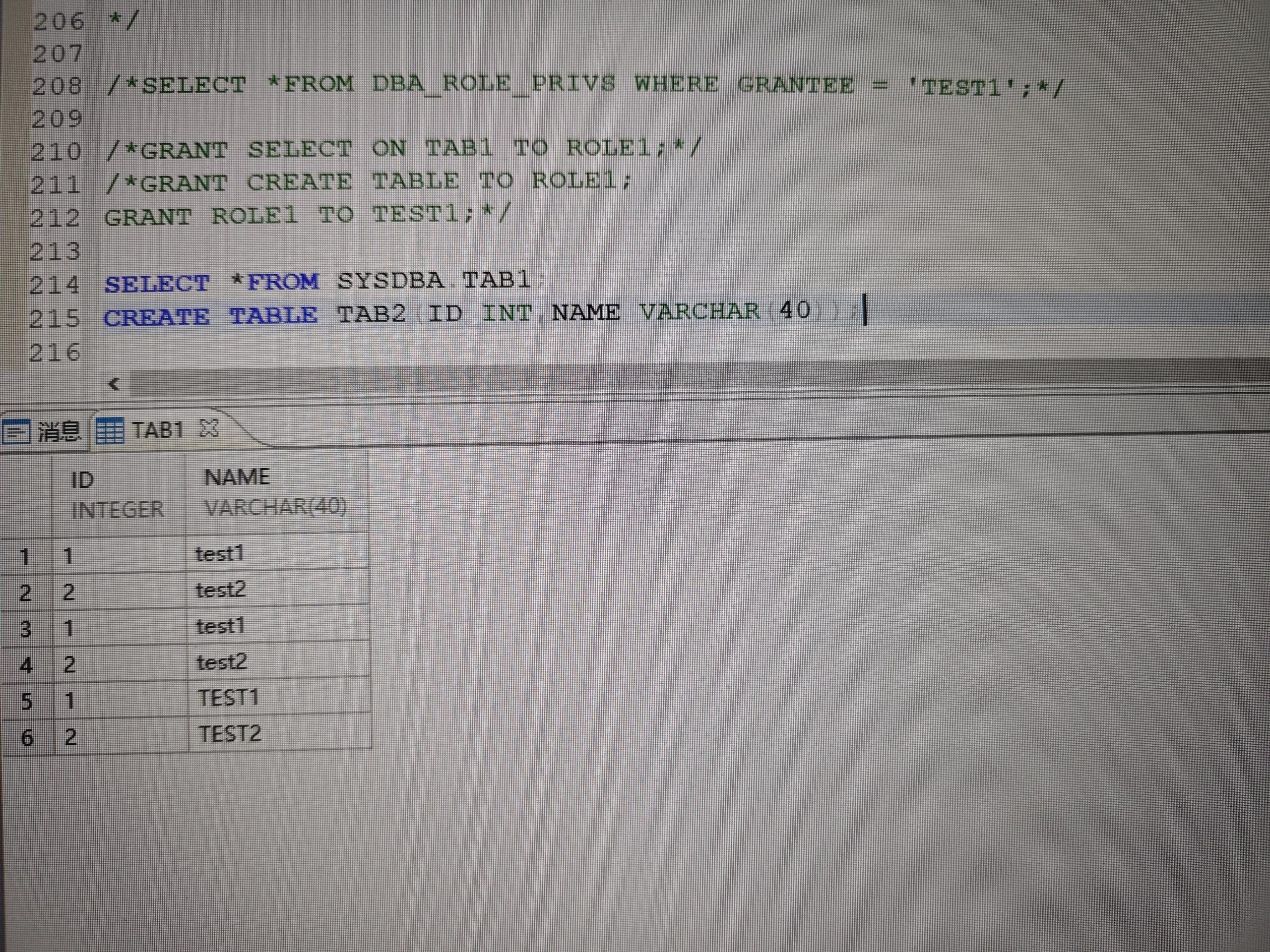1270x952 pixels.
Task: Select result row number 5
Action: click(26, 701)
